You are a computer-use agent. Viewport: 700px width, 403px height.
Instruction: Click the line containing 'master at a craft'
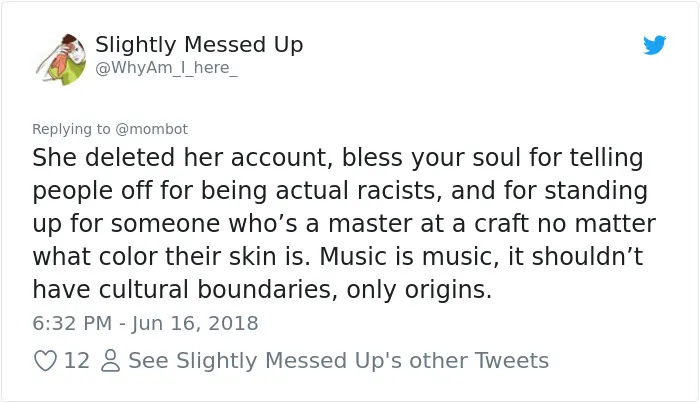(x=344, y=224)
